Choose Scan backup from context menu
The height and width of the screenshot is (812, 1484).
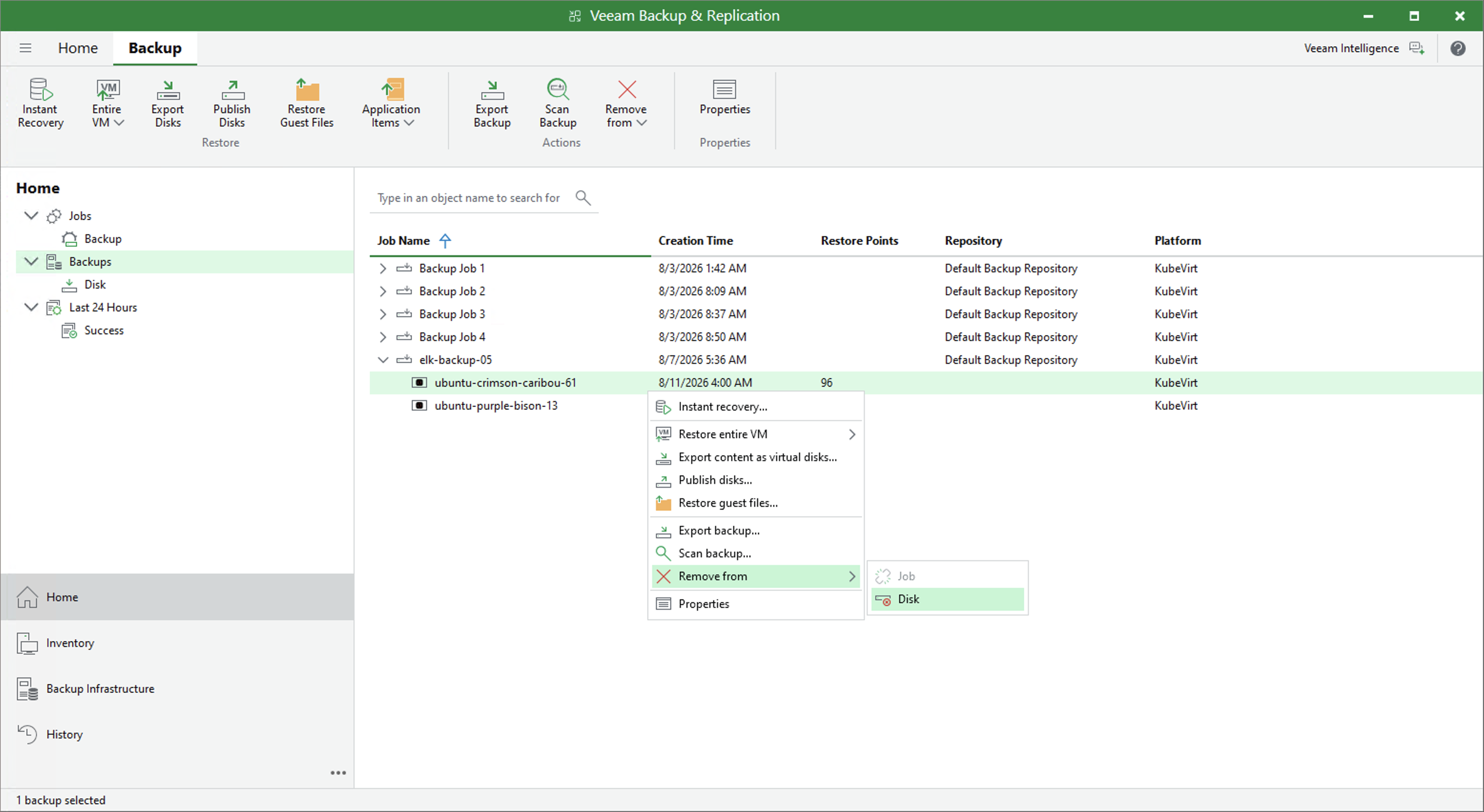(756, 554)
